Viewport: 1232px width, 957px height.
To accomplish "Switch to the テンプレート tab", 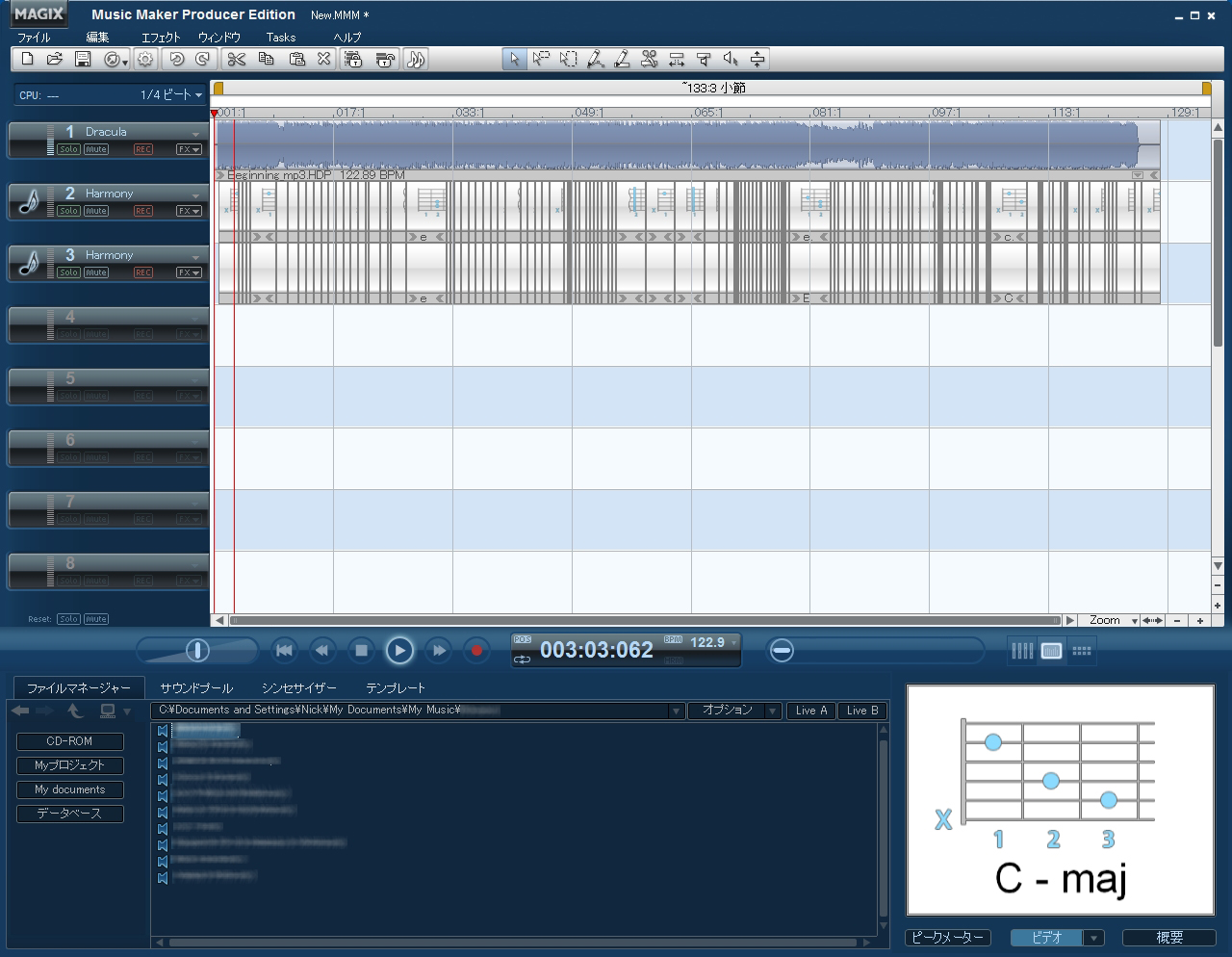I will coord(396,688).
